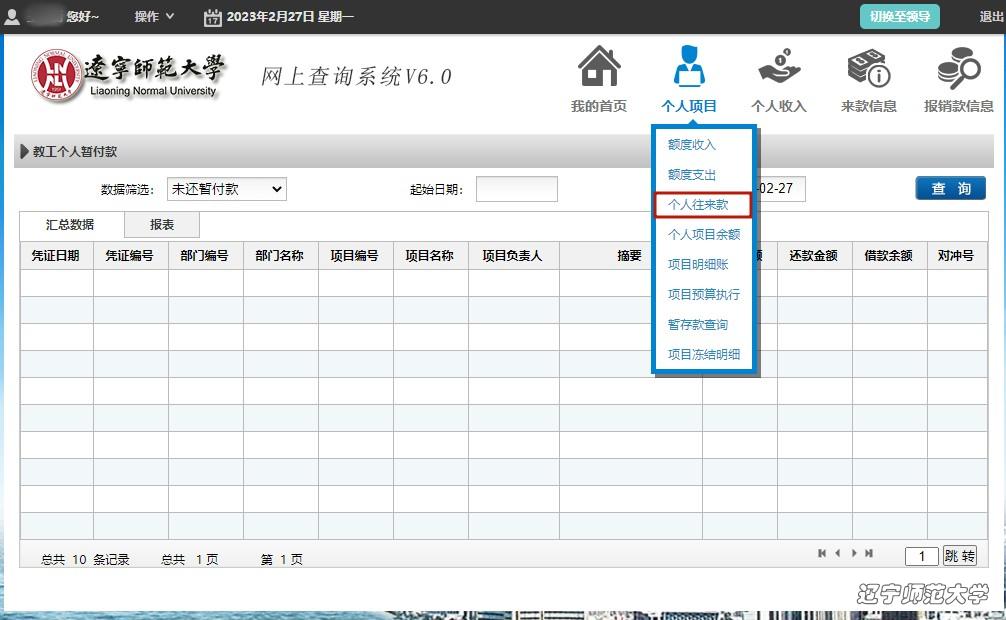Click the 个人收入 hand-with-coin icon

tap(779, 68)
